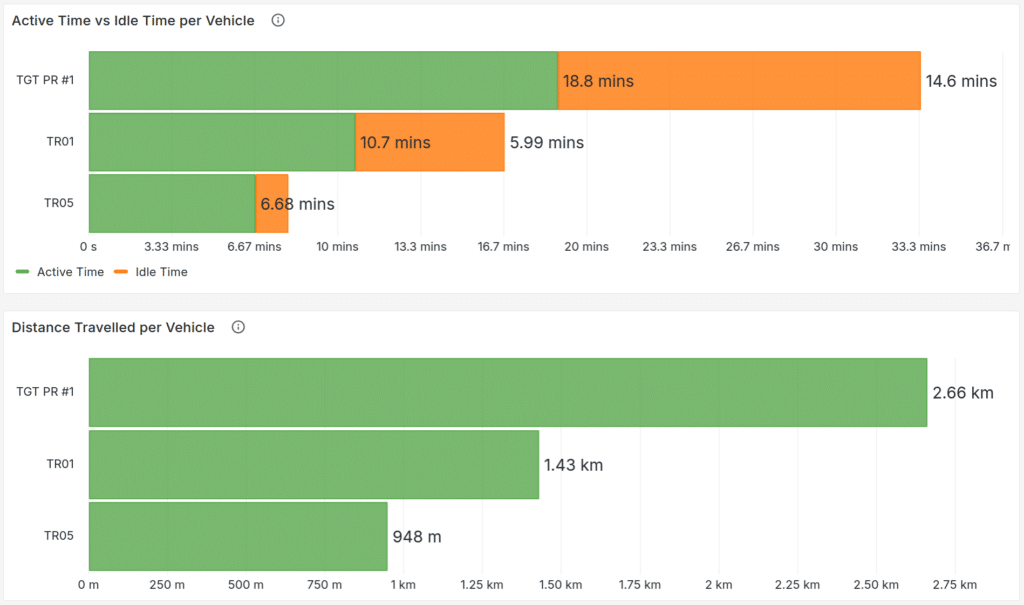The image size is (1024, 605).
Task: Open info icon beside Distance Travelled per Vehicle title
Action: coord(238,327)
